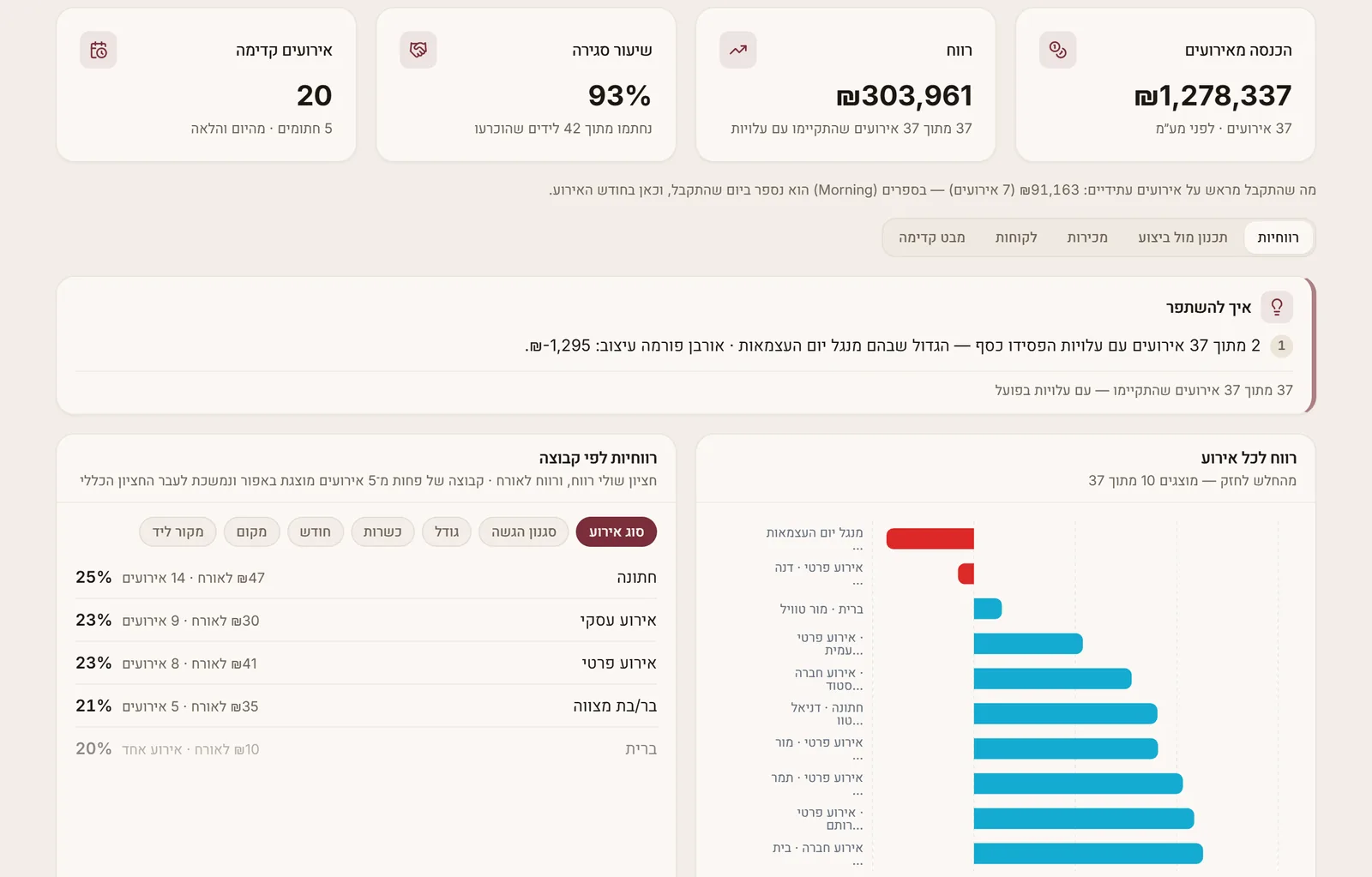
Task: Click the coins icon on income card
Action: [x=1057, y=51]
